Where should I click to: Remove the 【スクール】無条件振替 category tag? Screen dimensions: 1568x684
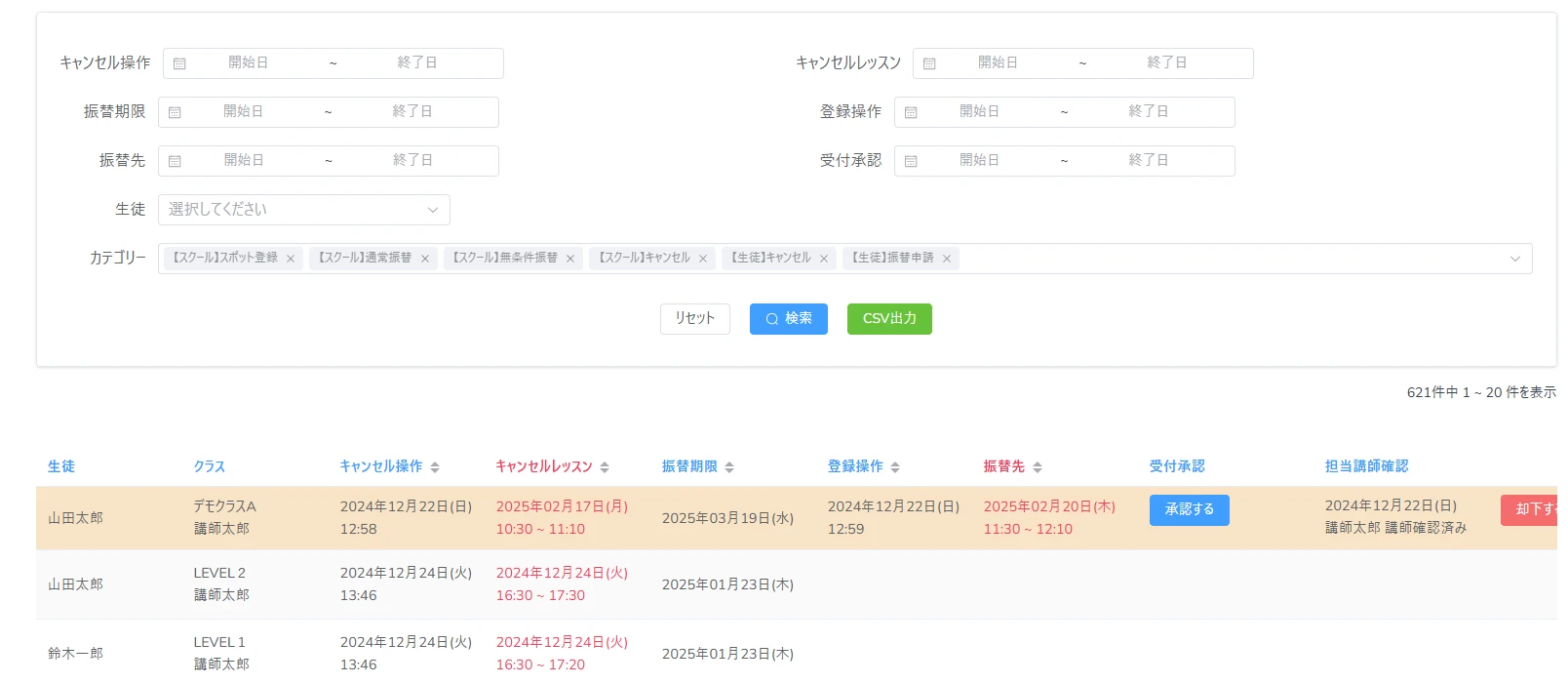570,259
